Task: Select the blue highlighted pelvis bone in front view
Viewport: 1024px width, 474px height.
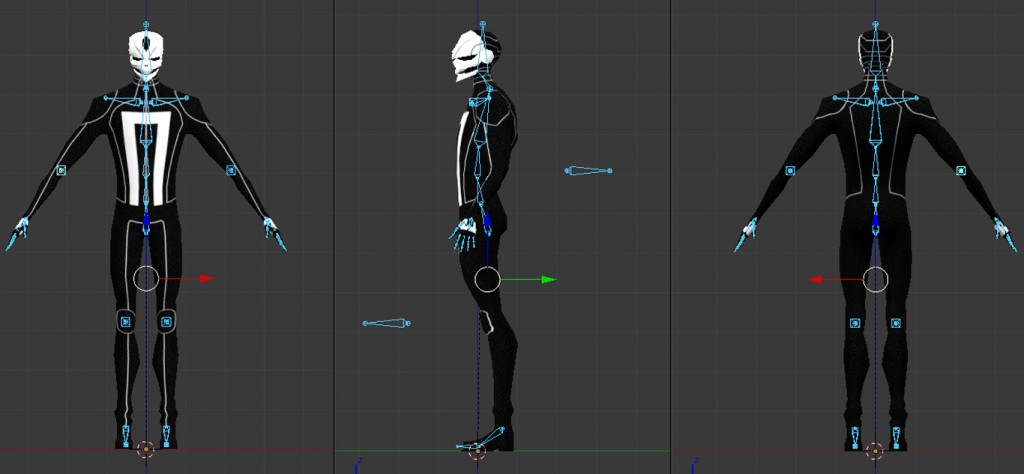Action: pos(146,220)
